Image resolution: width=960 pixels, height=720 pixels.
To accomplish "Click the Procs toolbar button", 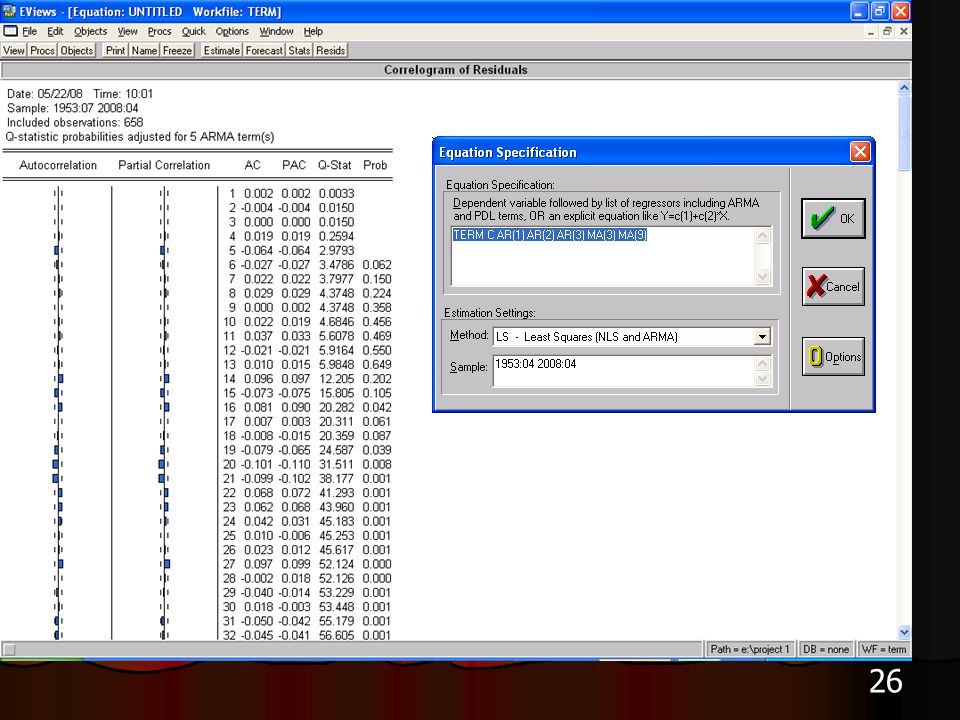I will click(42, 51).
